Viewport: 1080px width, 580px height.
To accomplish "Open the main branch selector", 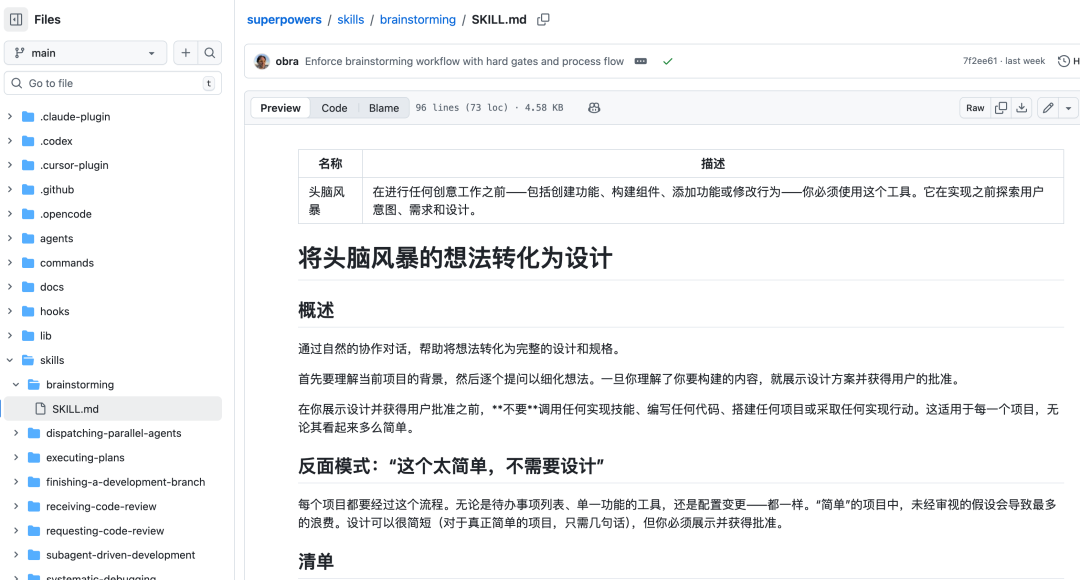I will point(85,52).
